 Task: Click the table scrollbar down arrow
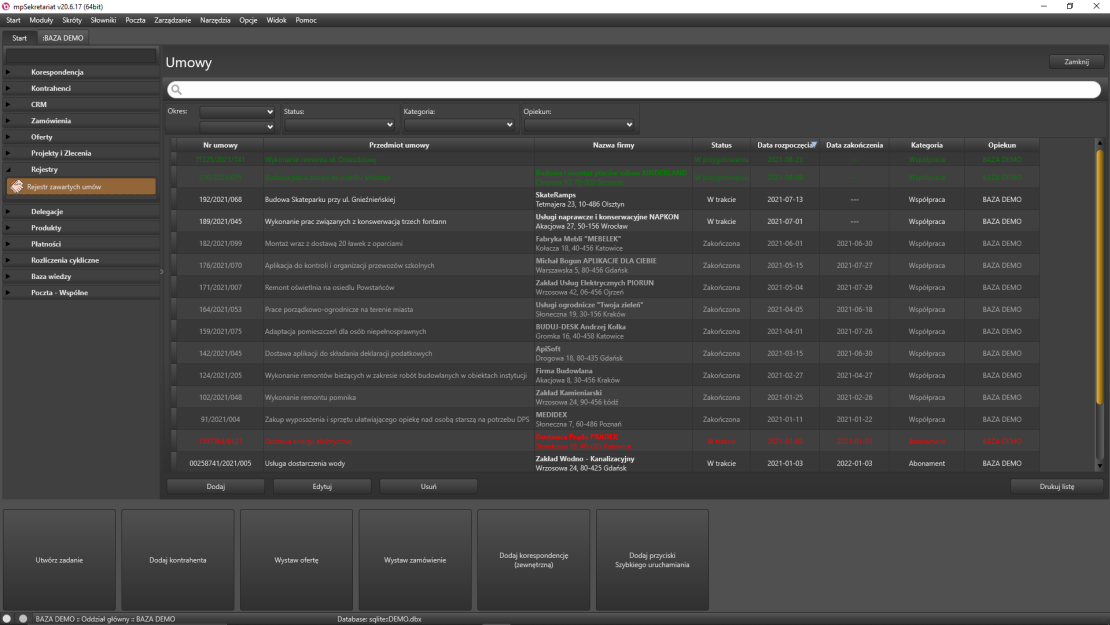click(1099, 466)
